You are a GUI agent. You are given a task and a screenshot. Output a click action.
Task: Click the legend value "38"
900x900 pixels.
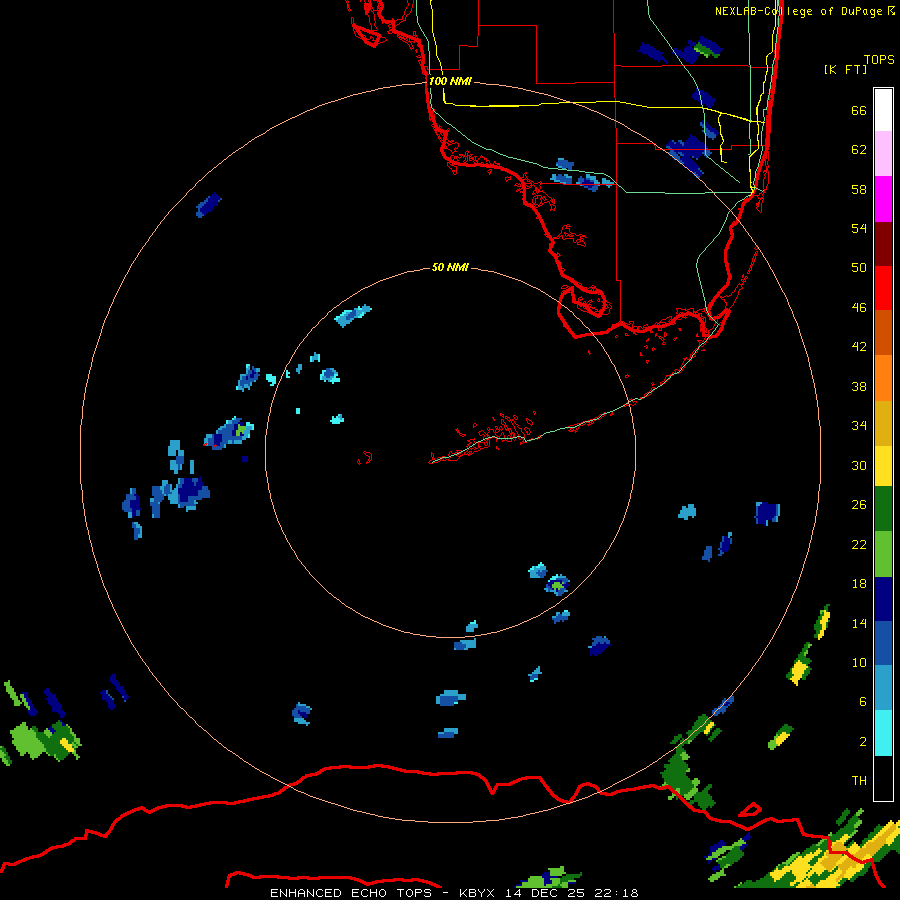coord(859,387)
